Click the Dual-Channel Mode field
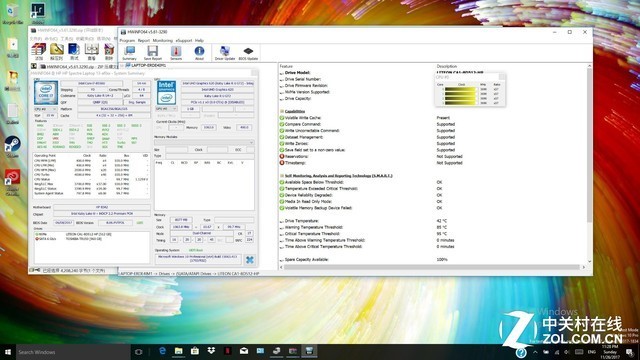Screen dimensions: 640x360 202,233
